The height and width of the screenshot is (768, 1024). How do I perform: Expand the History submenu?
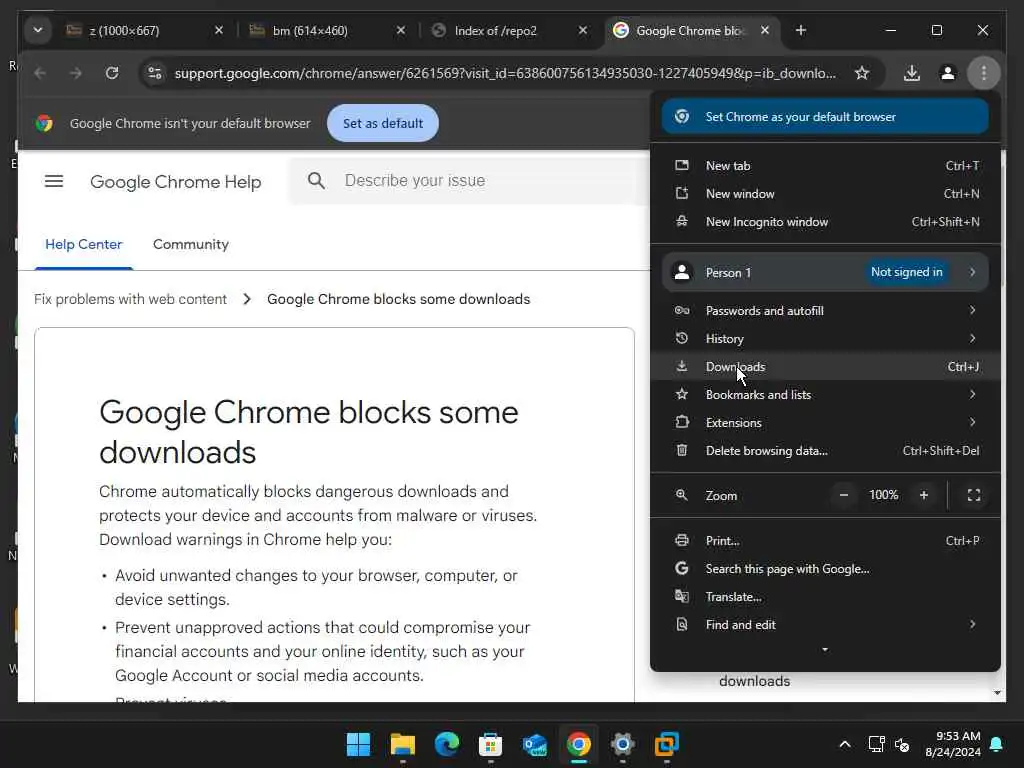825,339
